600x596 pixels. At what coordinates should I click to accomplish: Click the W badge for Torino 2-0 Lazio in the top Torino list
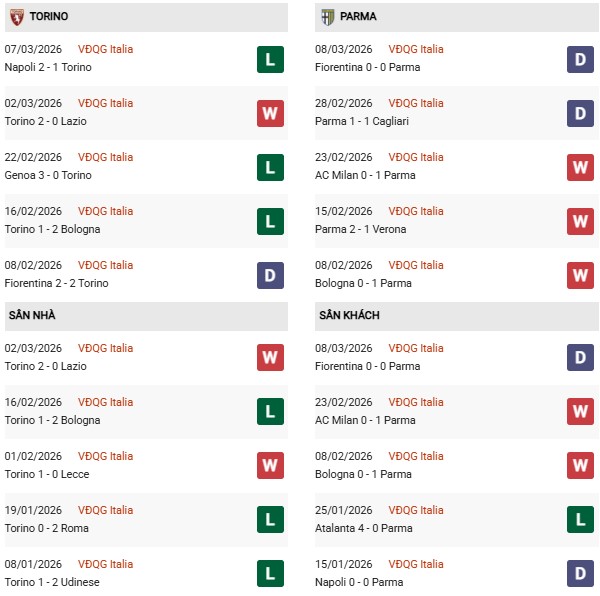click(270, 113)
